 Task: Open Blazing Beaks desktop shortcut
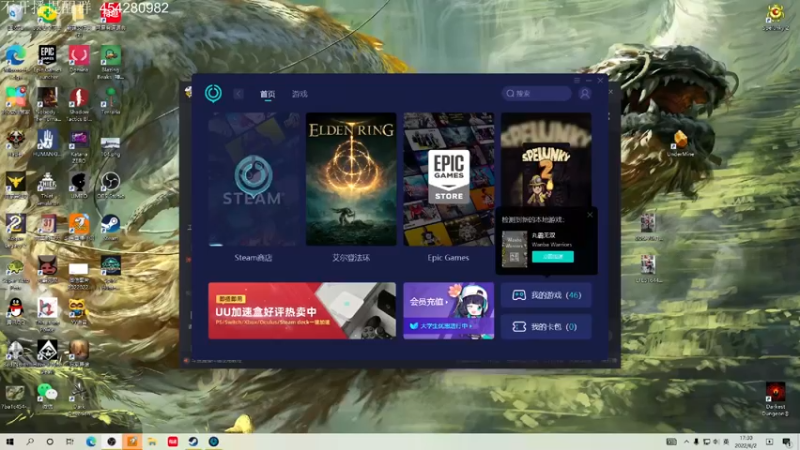pyautogui.click(x=110, y=62)
